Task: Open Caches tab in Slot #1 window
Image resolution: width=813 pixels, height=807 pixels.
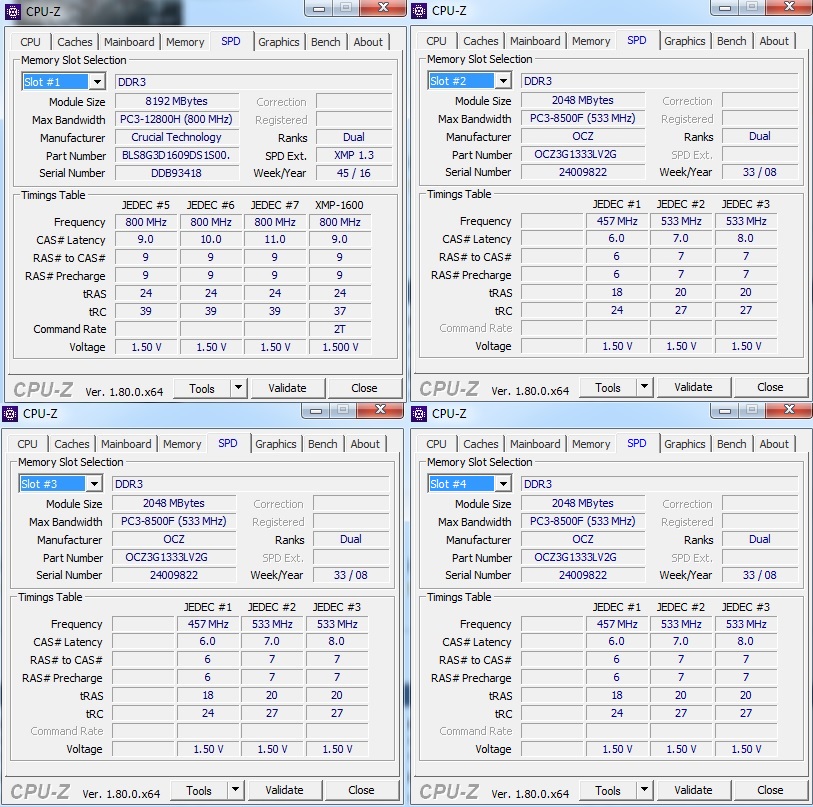Action: click(x=75, y=42)
